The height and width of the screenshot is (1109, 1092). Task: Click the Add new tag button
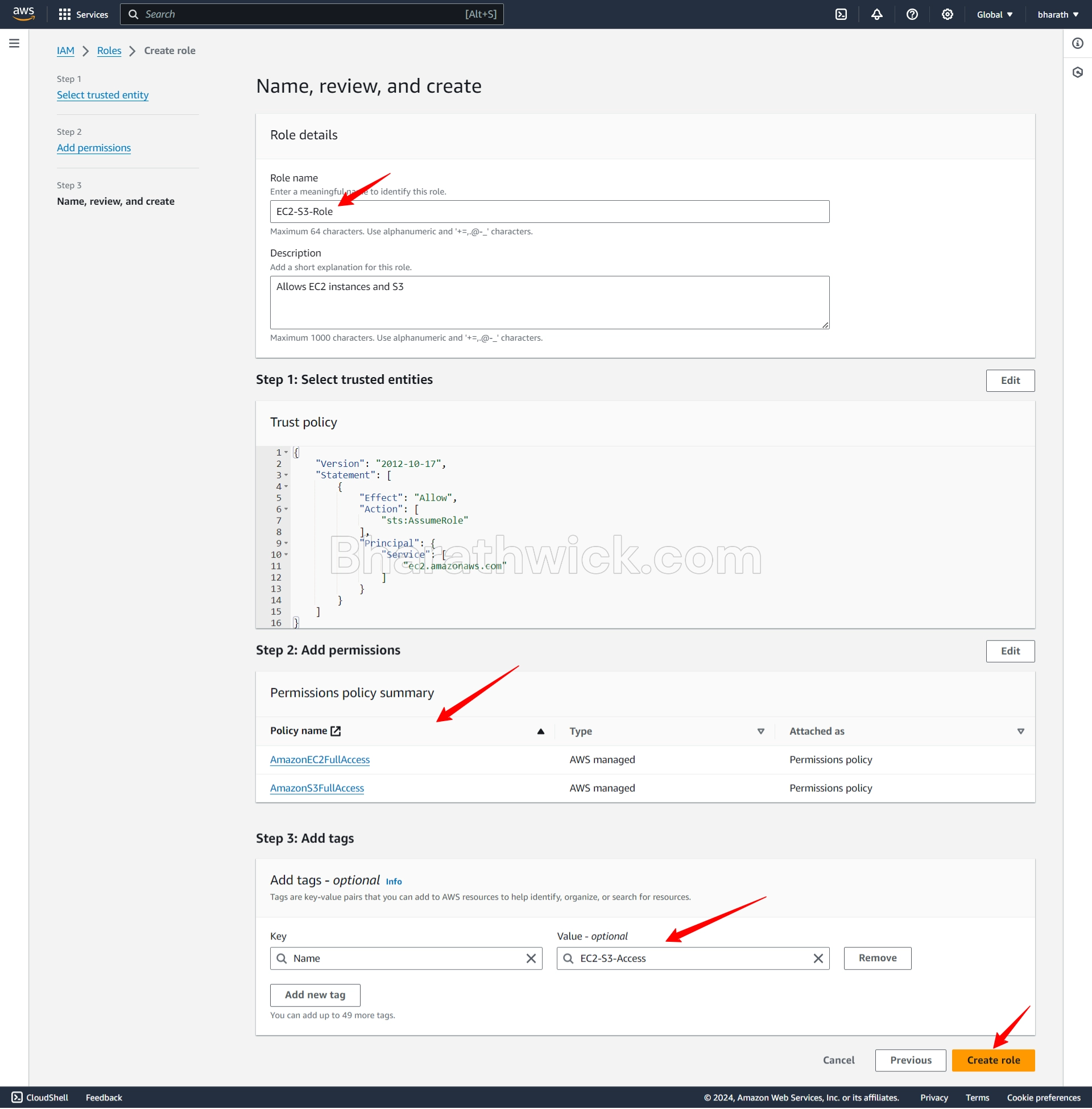click(314, 994)
